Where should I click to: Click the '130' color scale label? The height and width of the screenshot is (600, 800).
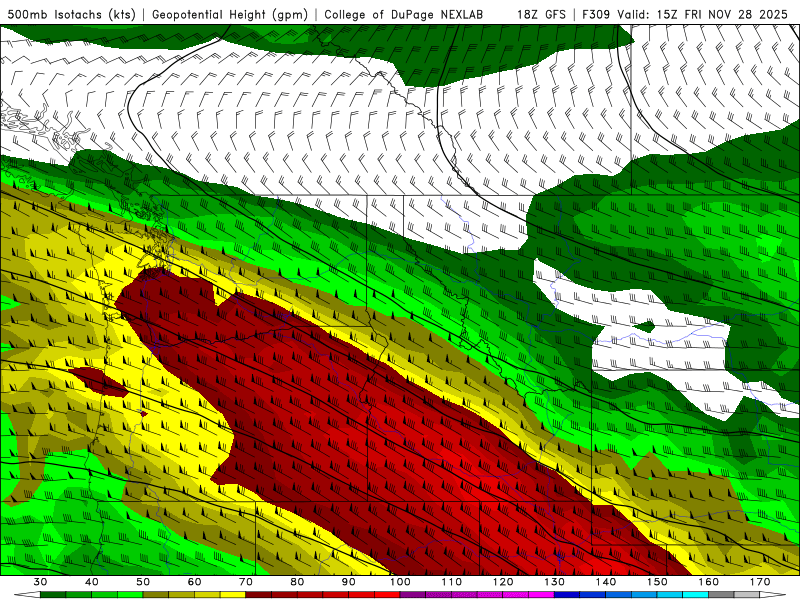[x=554, y=582]
